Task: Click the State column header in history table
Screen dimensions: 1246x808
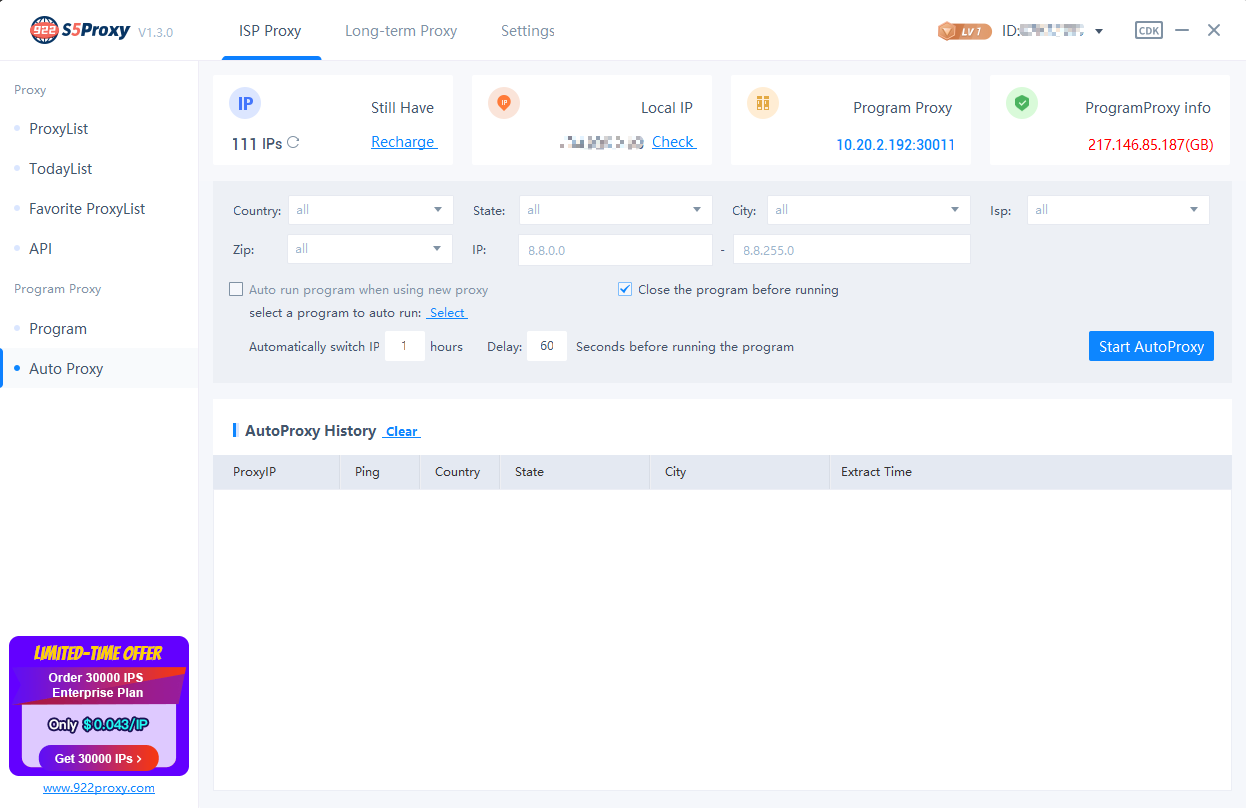Action: 574,472
